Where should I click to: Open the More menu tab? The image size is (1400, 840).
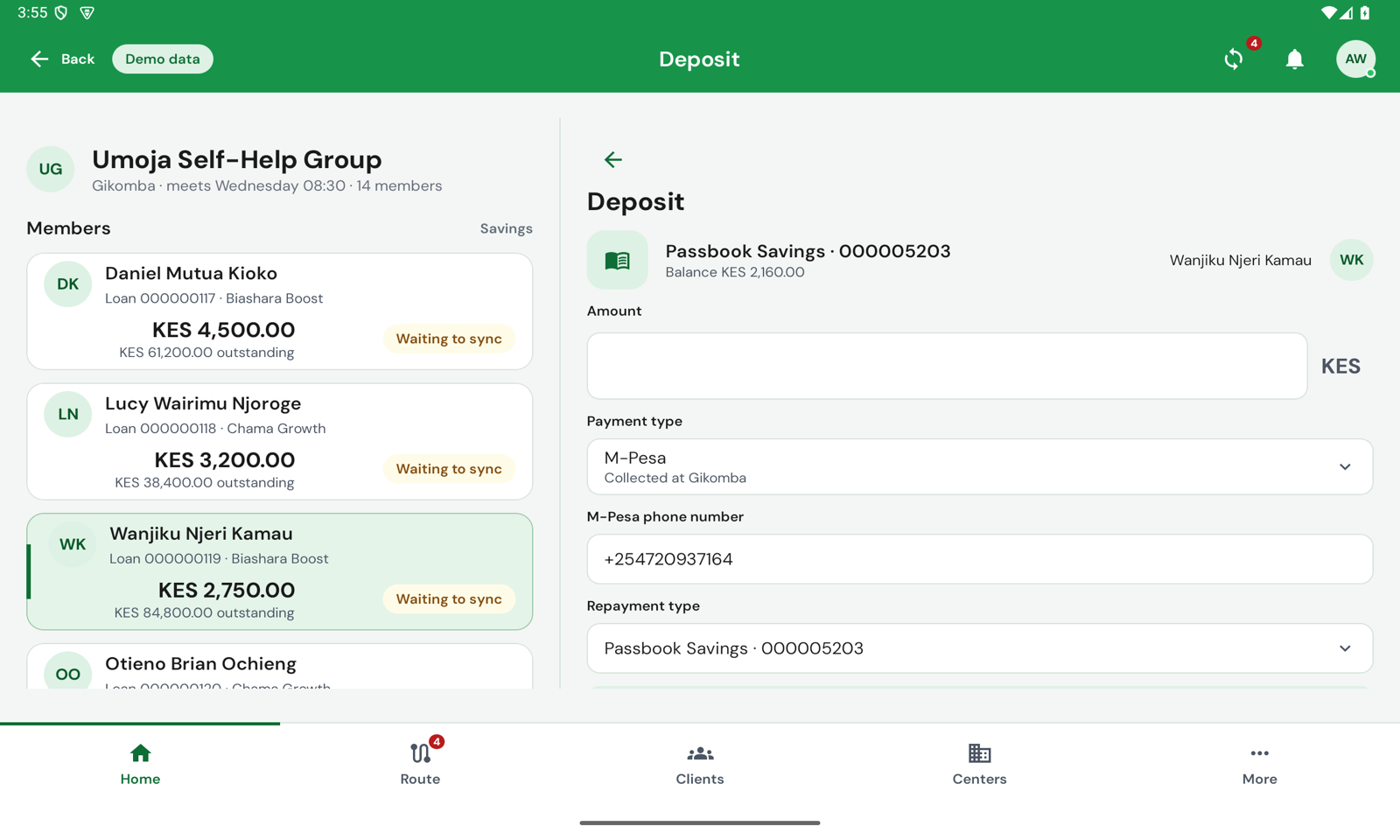(x=1260, y=764)
